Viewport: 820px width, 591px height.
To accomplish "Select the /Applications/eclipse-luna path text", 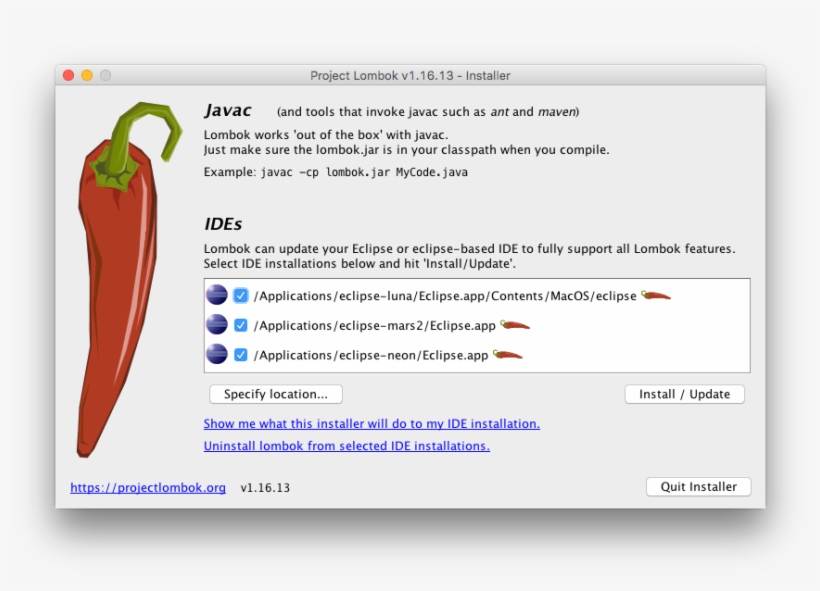I will point(445,296).
